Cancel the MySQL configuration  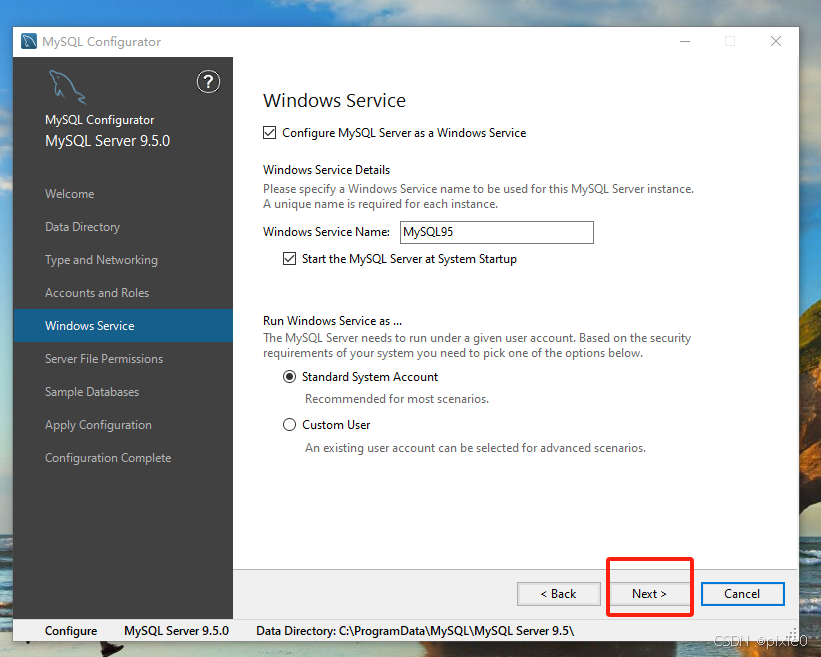click(742, 594)
